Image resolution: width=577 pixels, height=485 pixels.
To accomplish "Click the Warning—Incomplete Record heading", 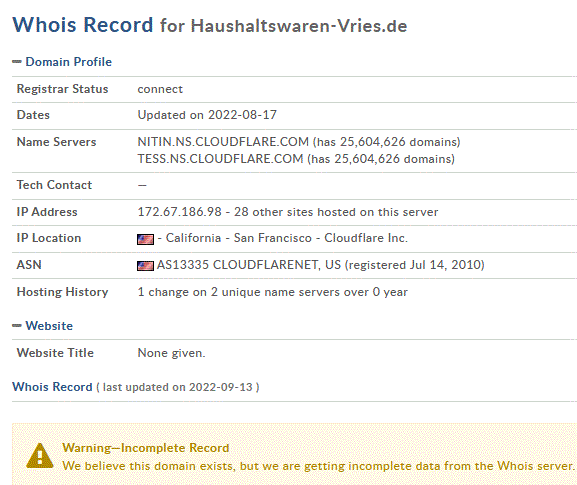I will click(146, 448).
